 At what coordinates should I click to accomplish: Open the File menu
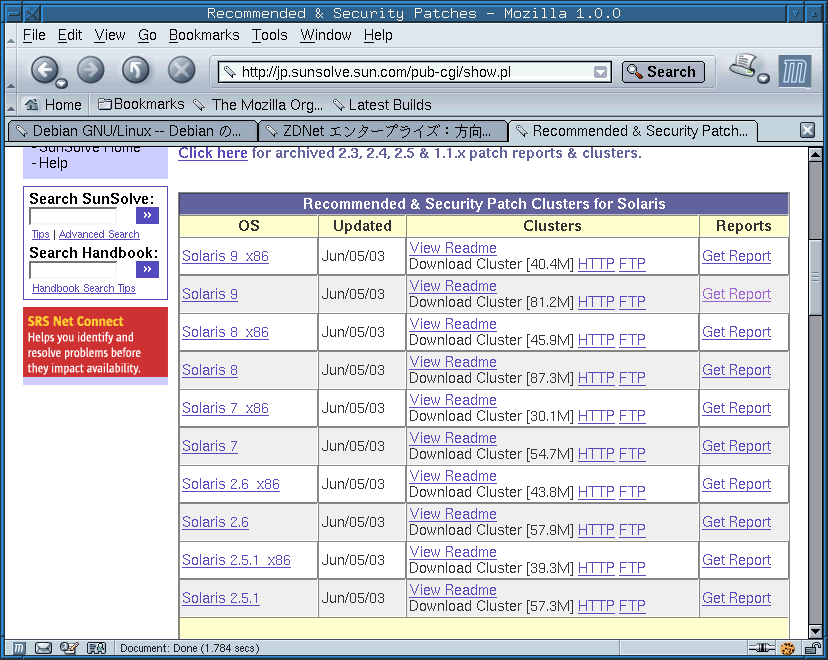click(x=34, y=35)
